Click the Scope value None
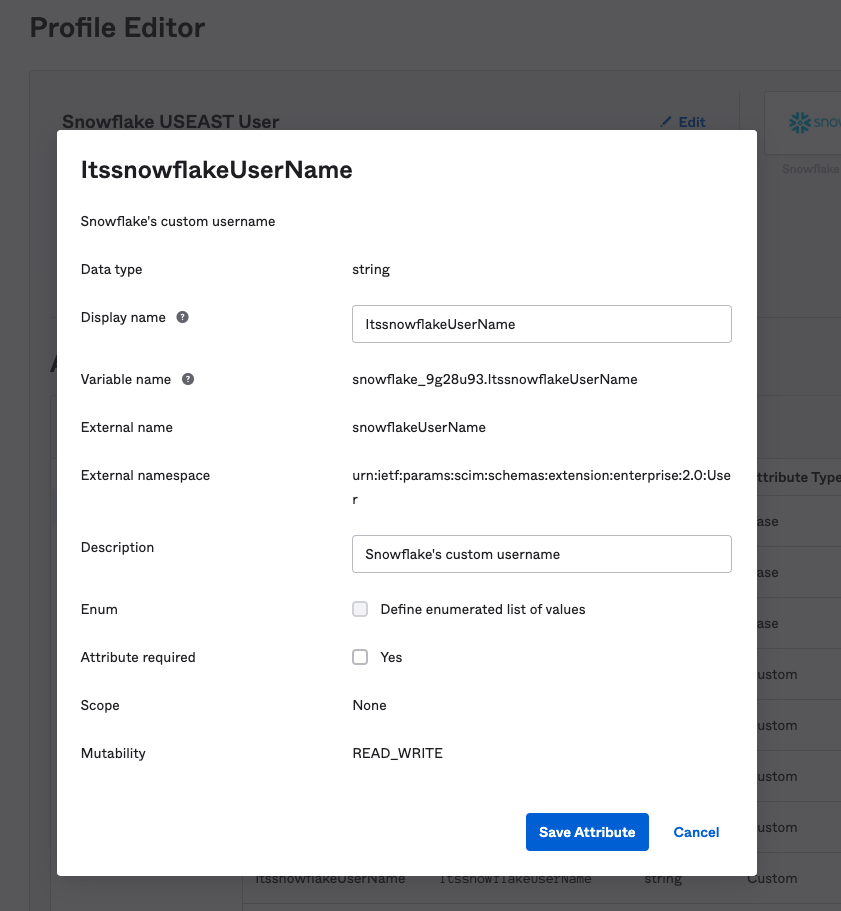Screen dimensions: 841x911 369,705
